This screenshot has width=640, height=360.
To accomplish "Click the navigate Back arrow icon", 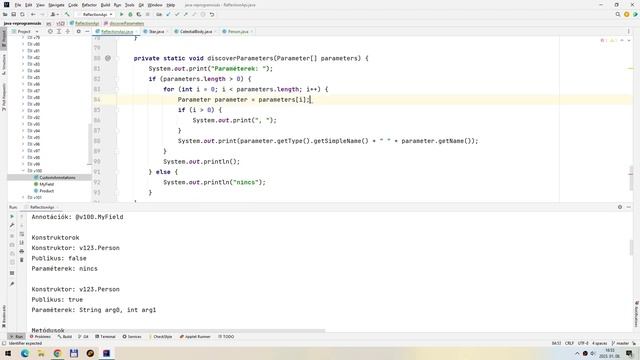I will [x=33, y=14].
